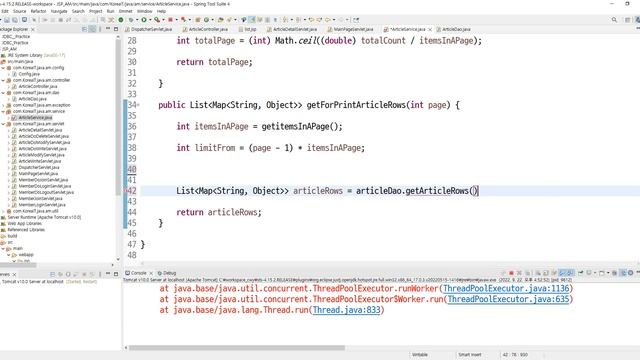The width and height of the screenshot is (640, 360).
Task: Toggle the line 34 method fold marker
Action: pos(138,105)
